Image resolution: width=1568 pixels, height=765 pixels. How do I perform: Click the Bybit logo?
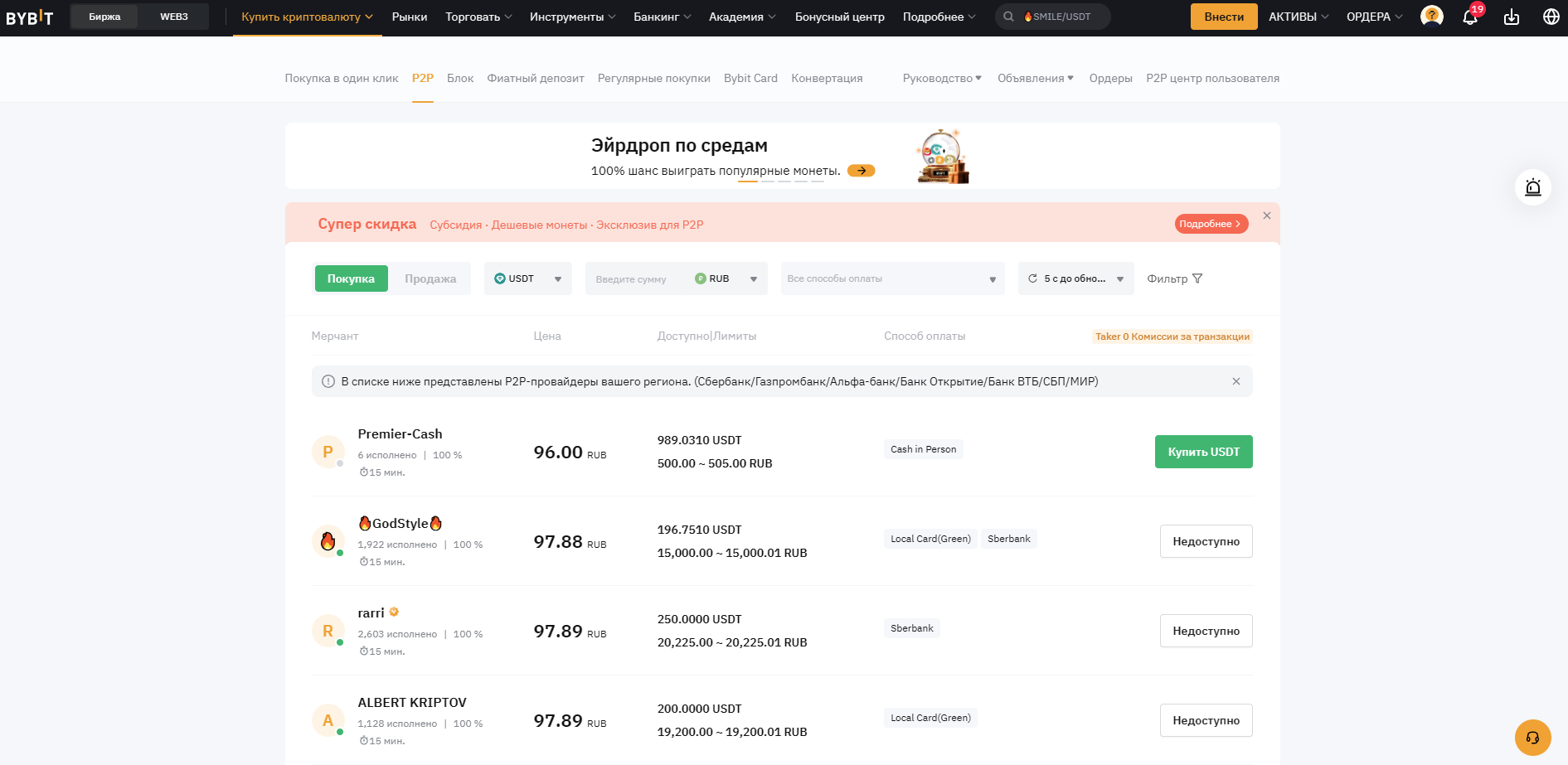[x=30, y=17]
